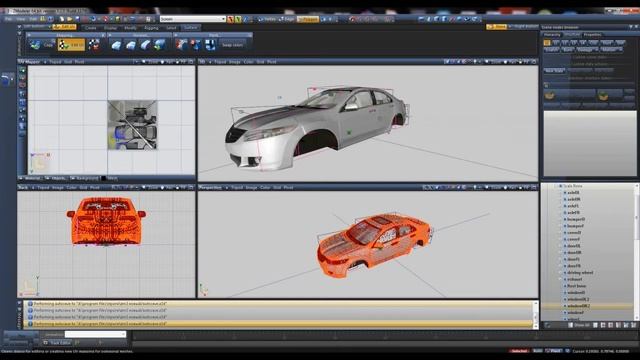Screen dimensions: 640x360
Task: Click the message log vertical scrollbar
Action: click(536, 314)
